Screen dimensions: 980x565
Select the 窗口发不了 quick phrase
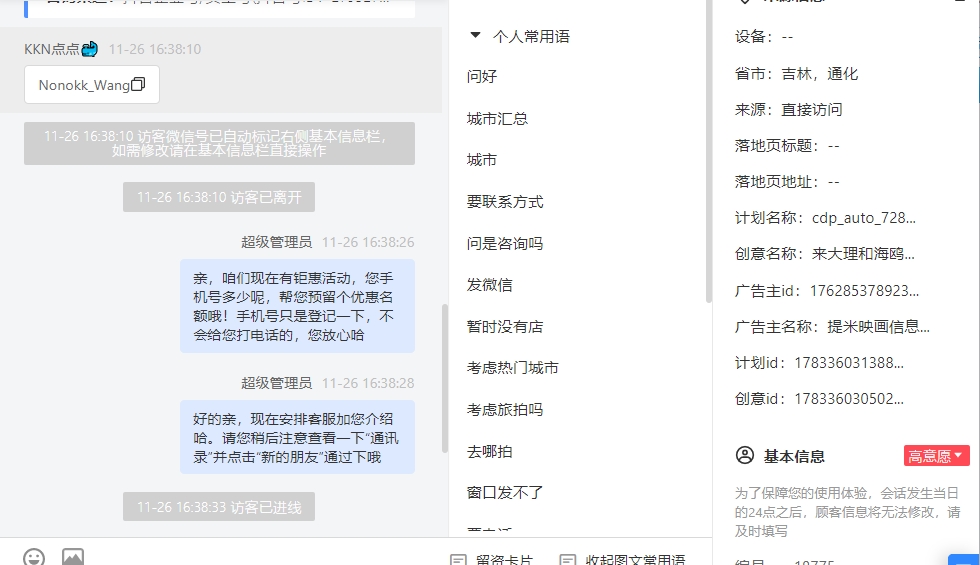[505, 492]
